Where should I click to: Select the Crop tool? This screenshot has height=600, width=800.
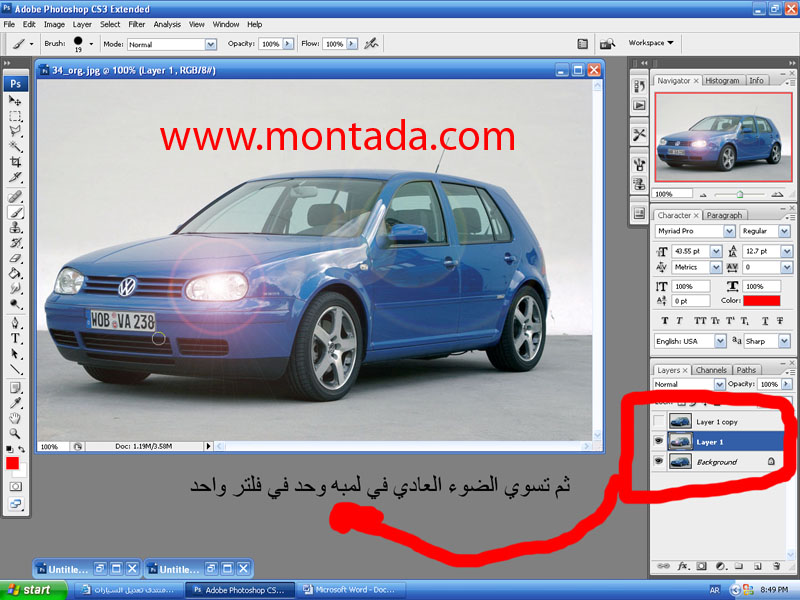[15, 161]
